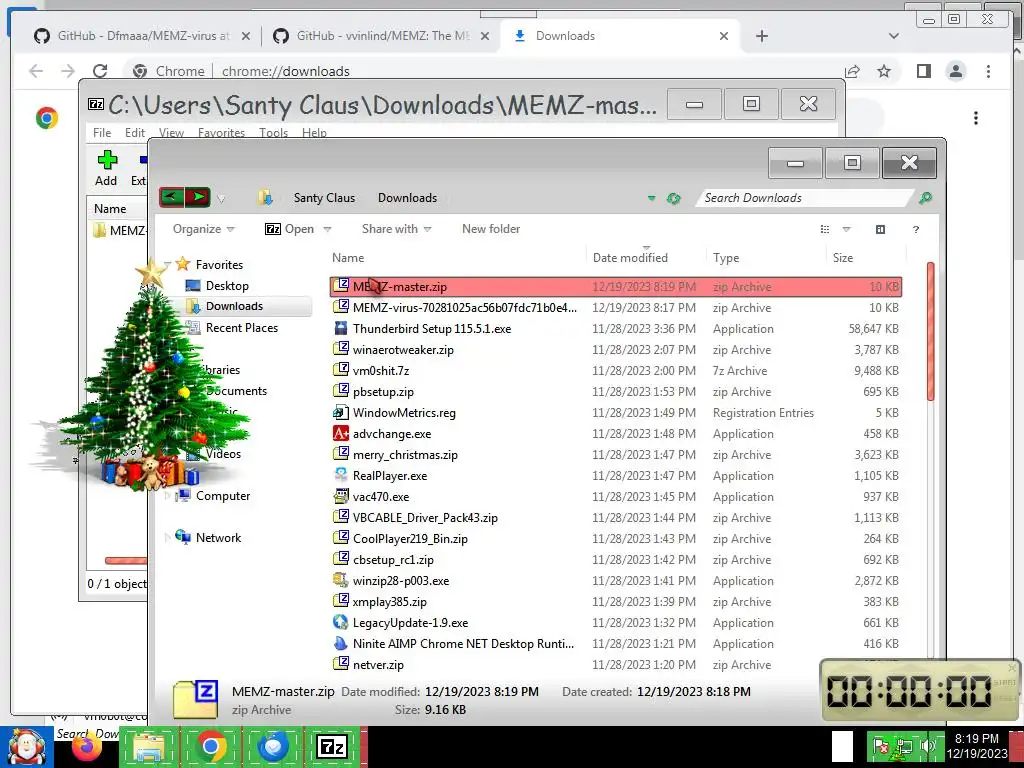
Task: Click Santy Claus in the breadcrumb
Action: [325, 198]
